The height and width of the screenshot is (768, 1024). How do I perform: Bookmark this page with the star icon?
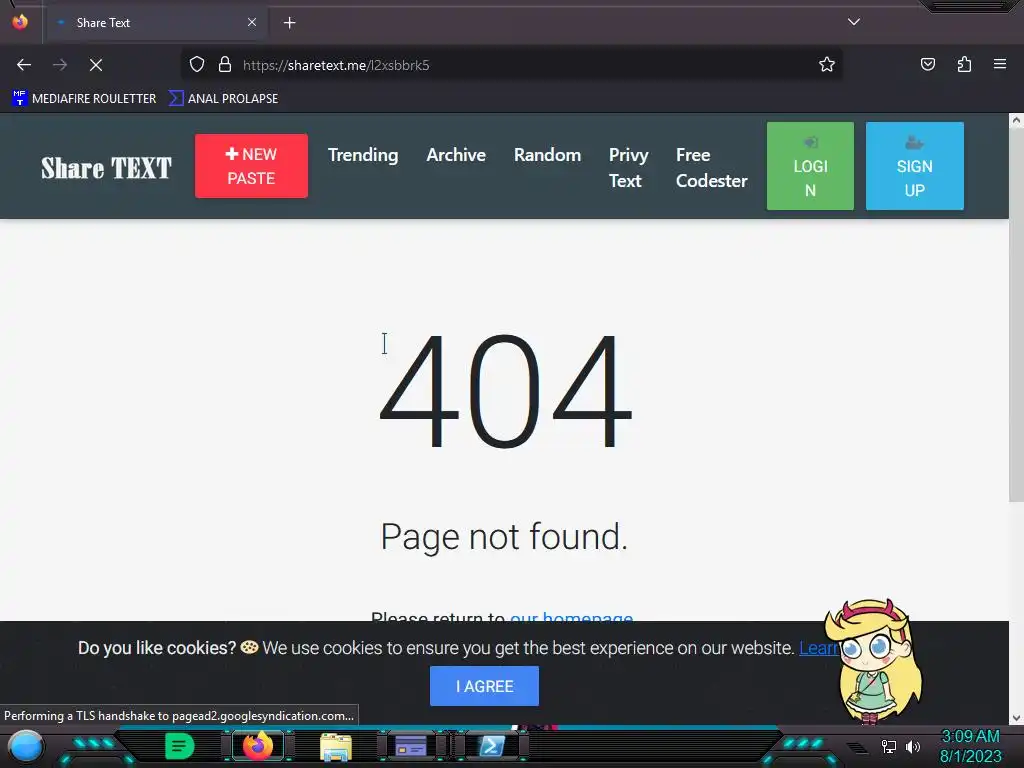tap(827, 65)
